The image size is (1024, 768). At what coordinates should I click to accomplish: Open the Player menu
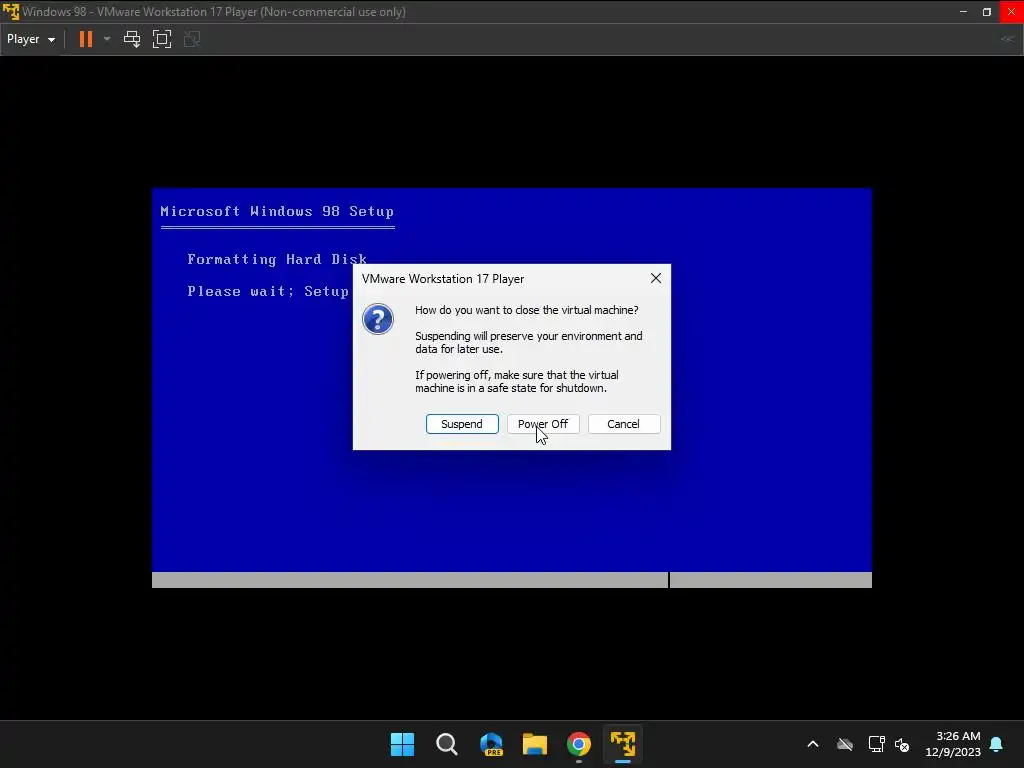31,39
